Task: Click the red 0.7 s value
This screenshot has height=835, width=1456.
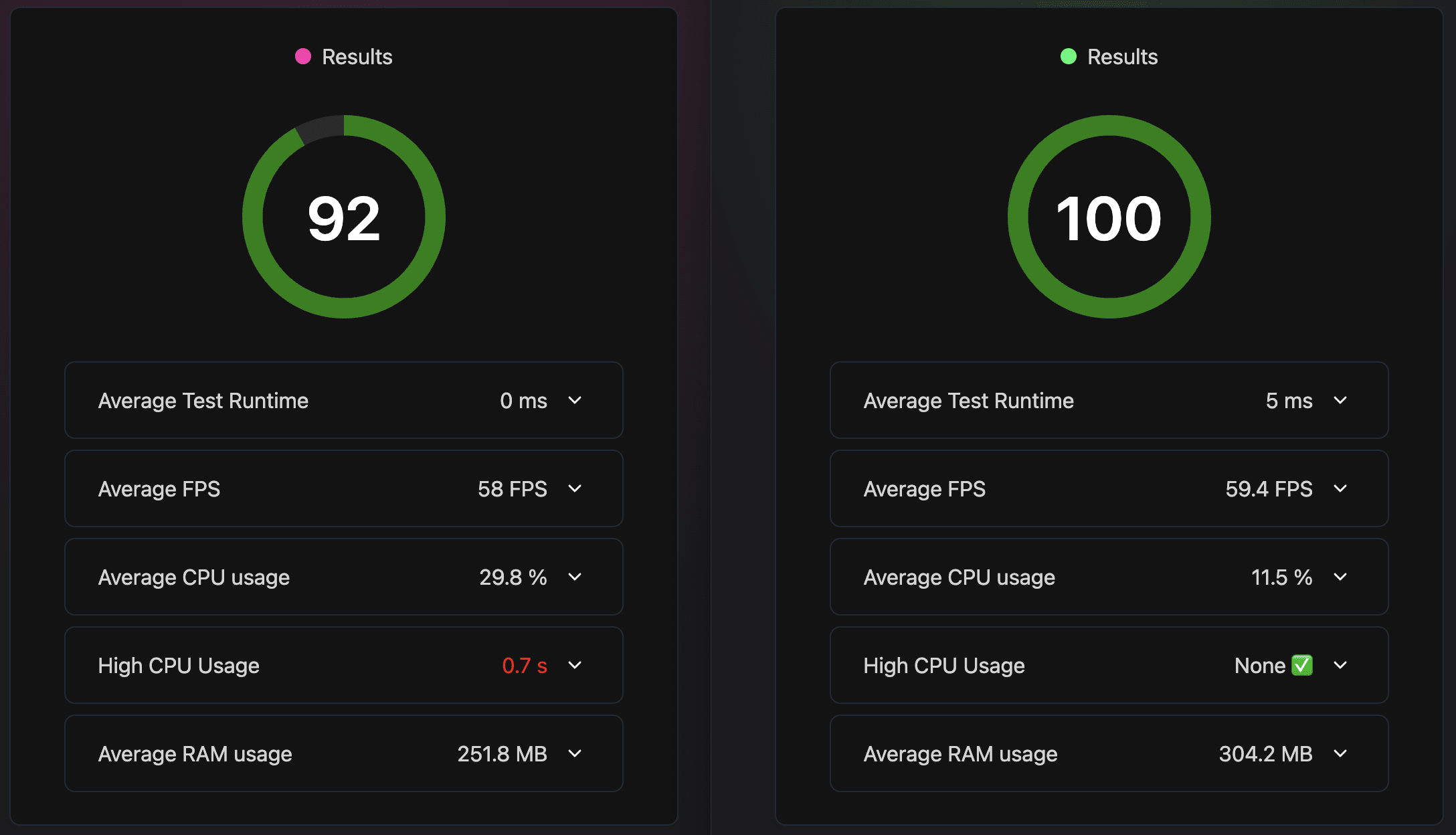Action: [x=525, y=666]
